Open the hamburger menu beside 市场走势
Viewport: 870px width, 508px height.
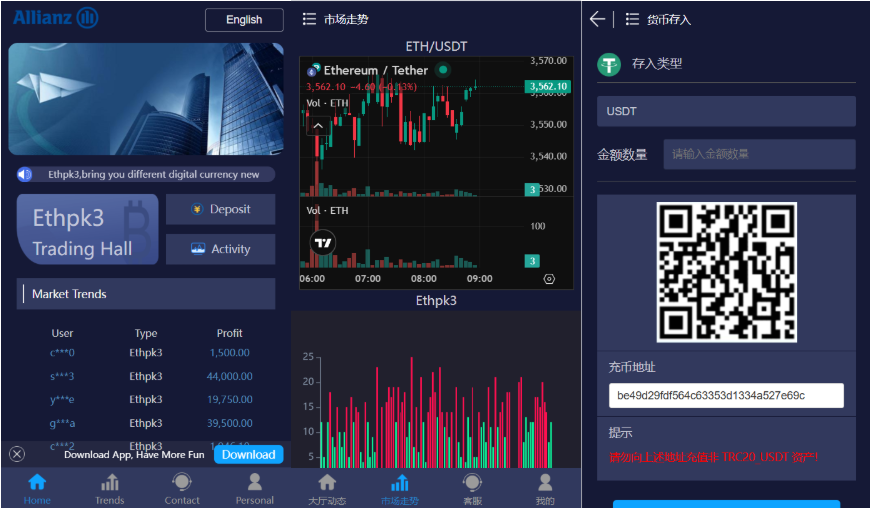pos(309,19)
